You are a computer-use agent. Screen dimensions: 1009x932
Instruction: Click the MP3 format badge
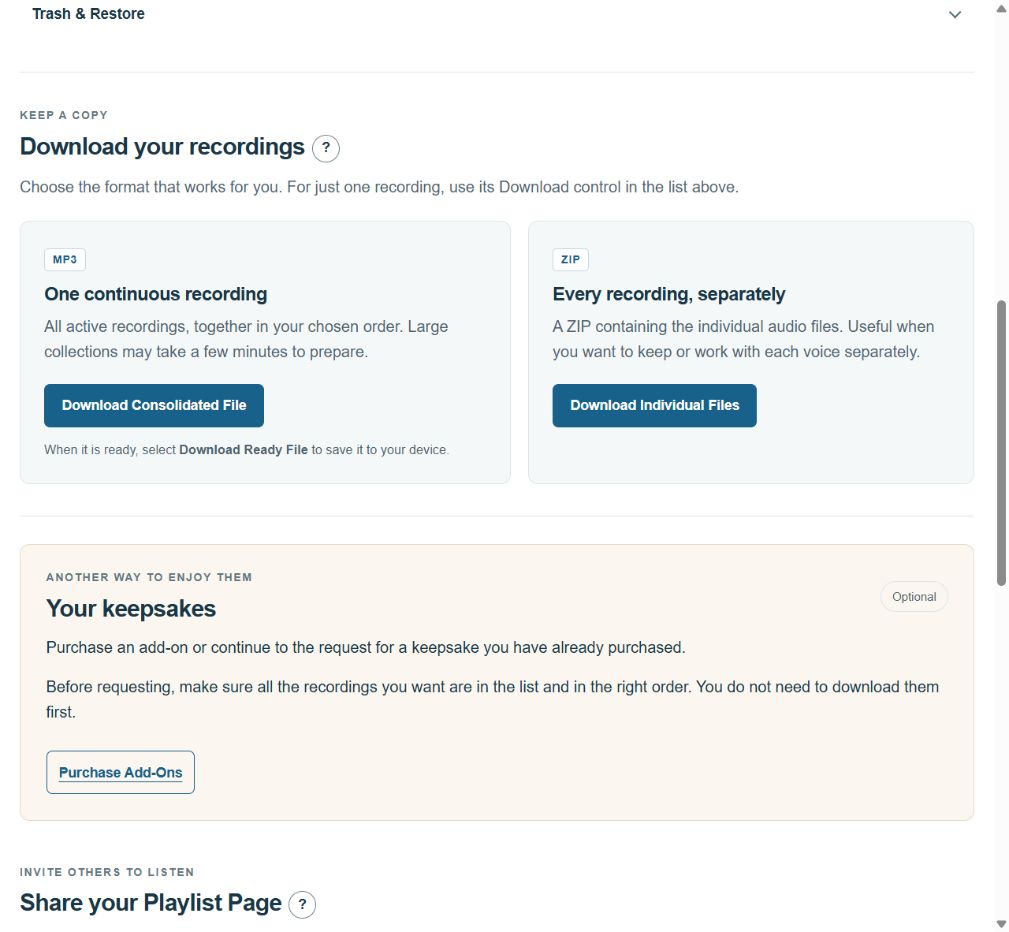[x=65, y=259]
